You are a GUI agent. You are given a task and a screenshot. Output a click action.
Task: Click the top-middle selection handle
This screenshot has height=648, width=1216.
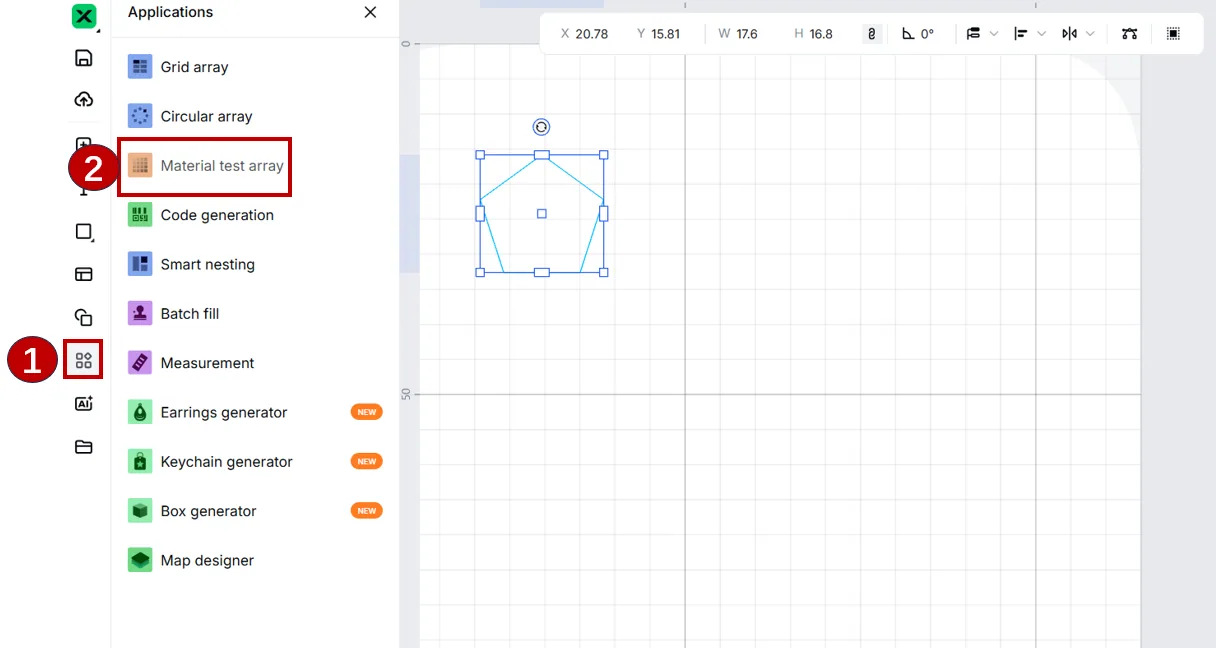(541, 155)
